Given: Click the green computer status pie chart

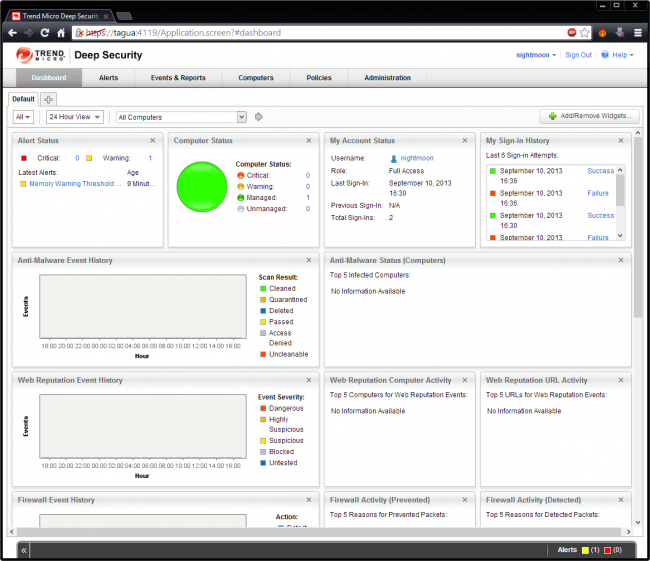Looking at the screenshot, I should point(202,187).
